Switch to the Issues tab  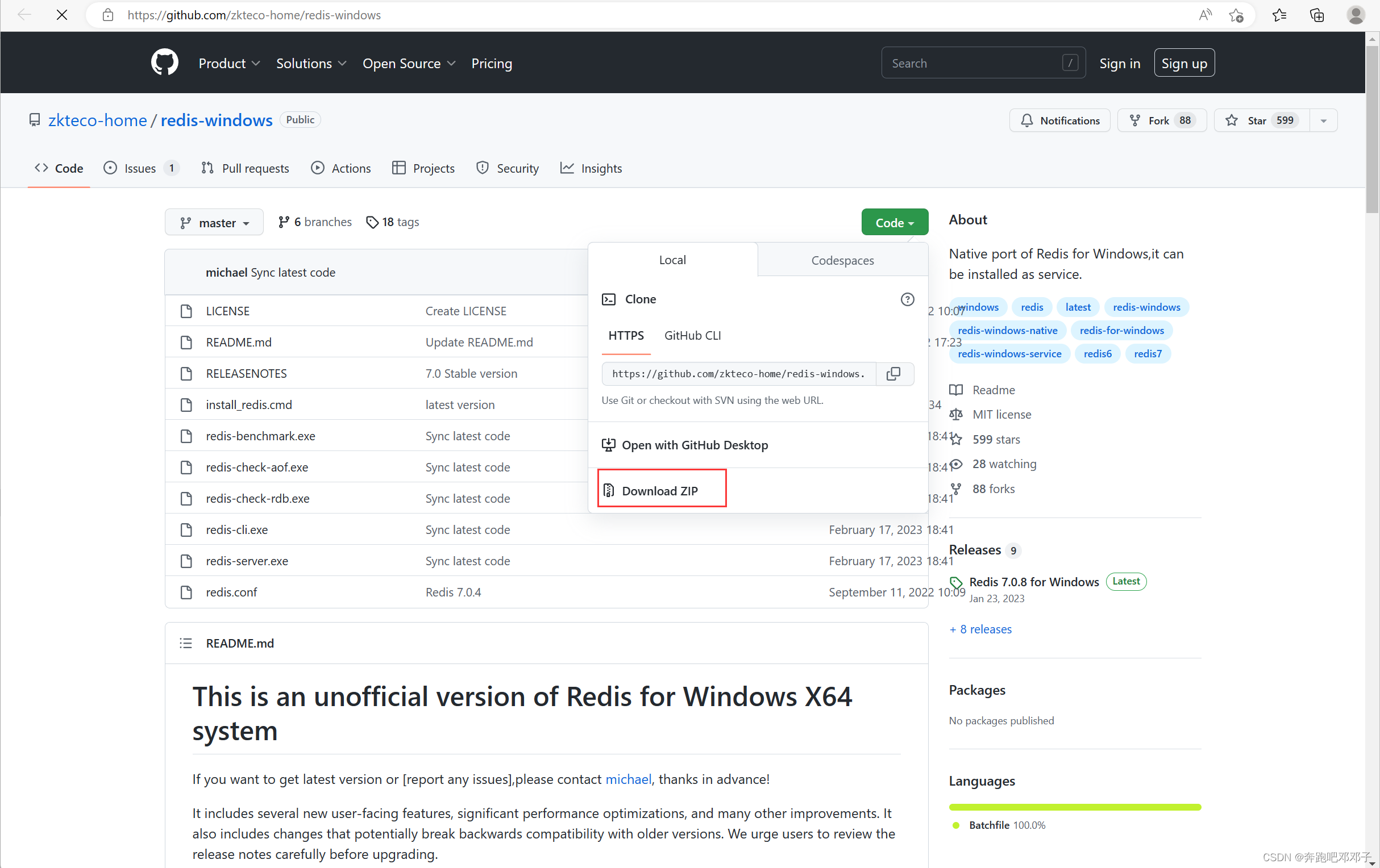click(141, 168)
